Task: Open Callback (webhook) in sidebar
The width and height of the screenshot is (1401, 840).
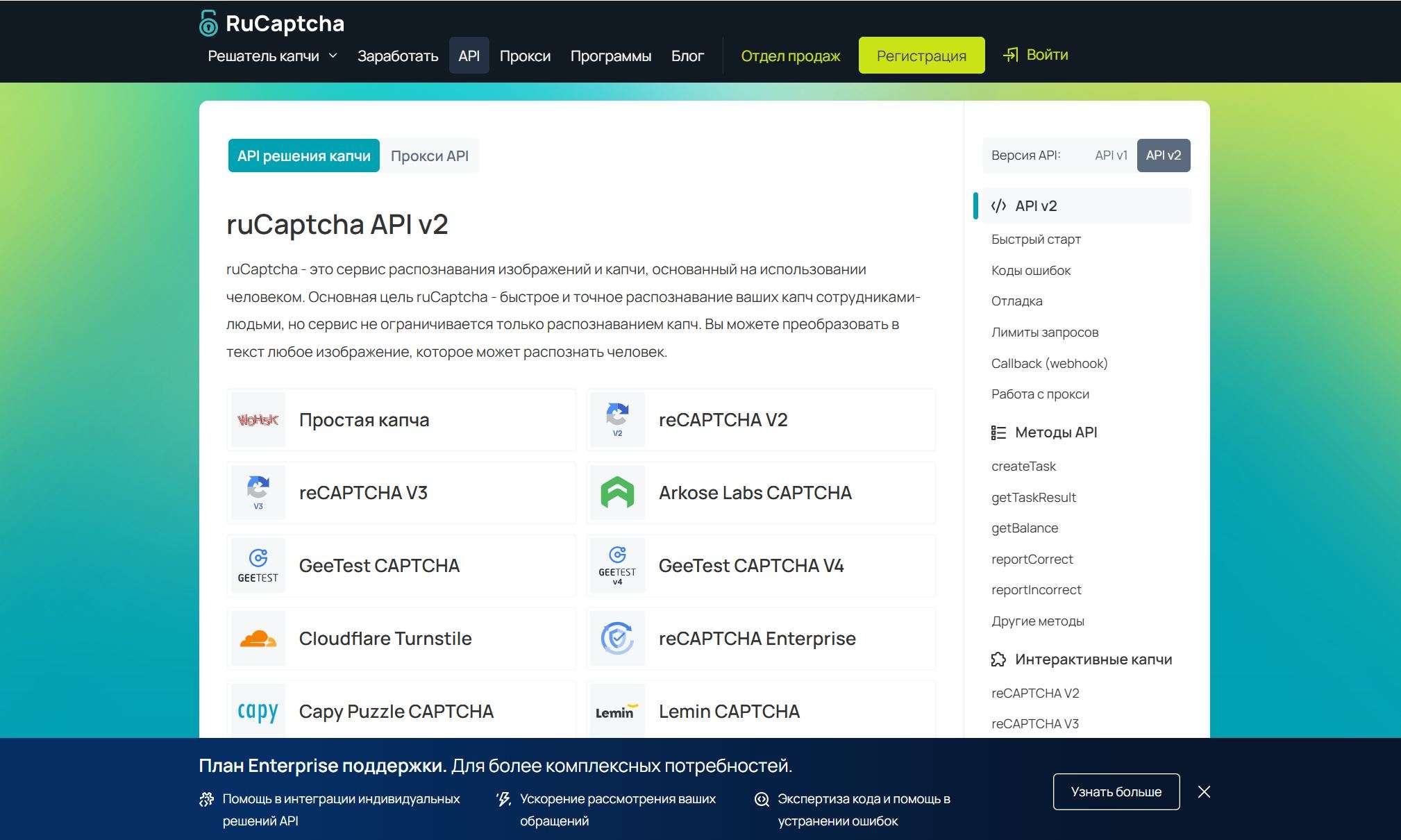Action: 1049,363
